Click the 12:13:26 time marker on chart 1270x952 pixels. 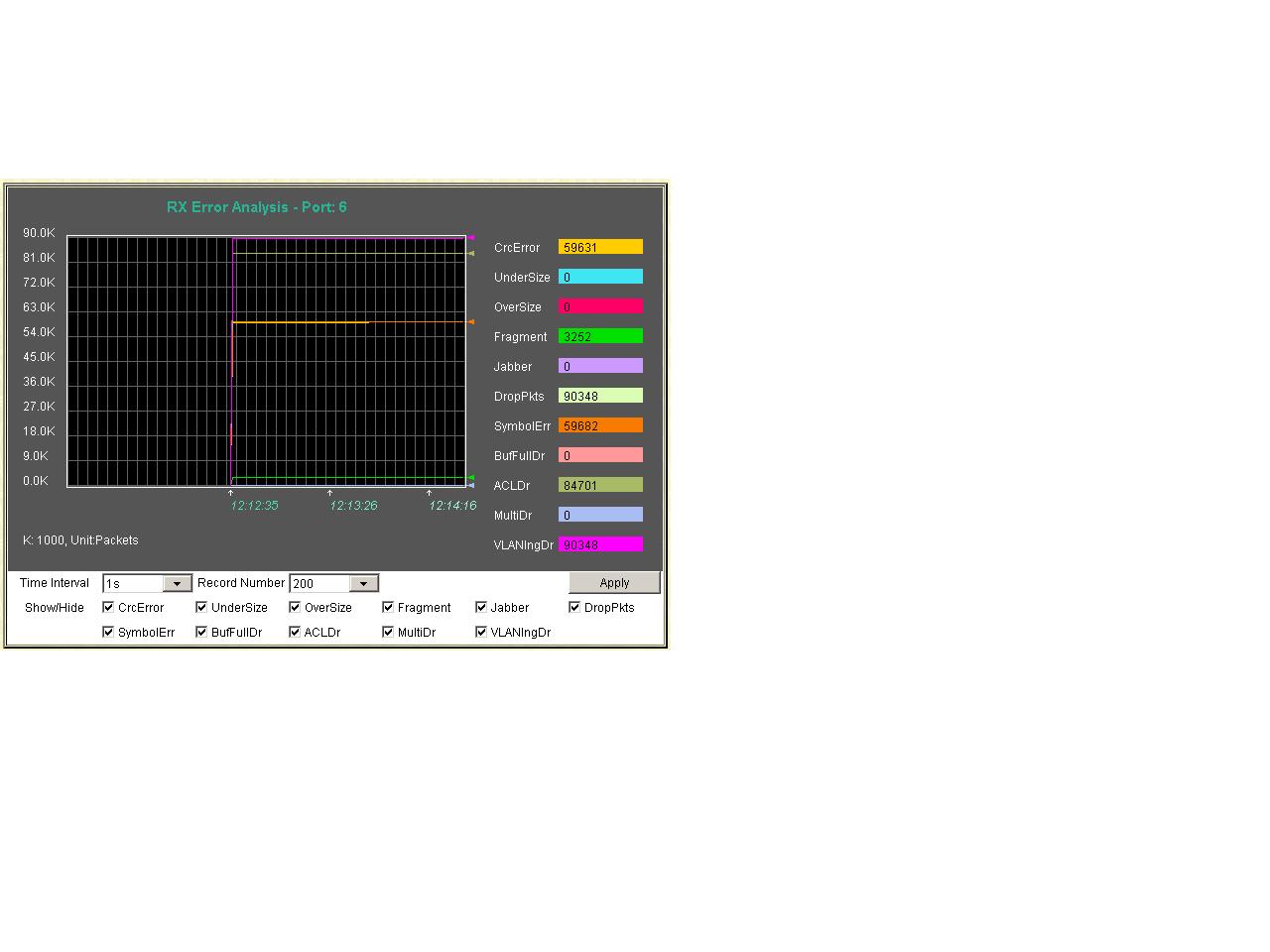353,505
